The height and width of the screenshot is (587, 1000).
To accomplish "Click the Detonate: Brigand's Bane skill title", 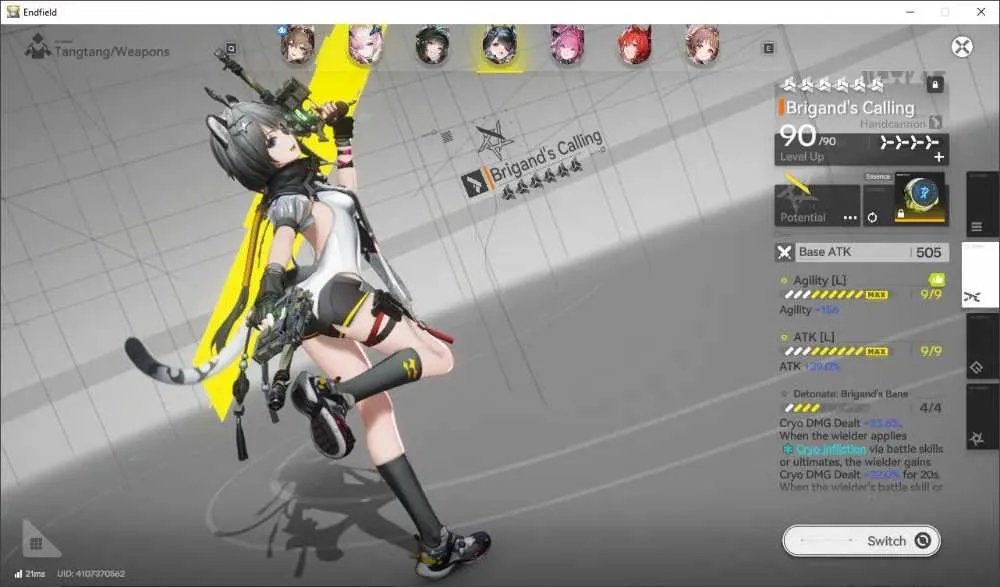I will point(850,394).
